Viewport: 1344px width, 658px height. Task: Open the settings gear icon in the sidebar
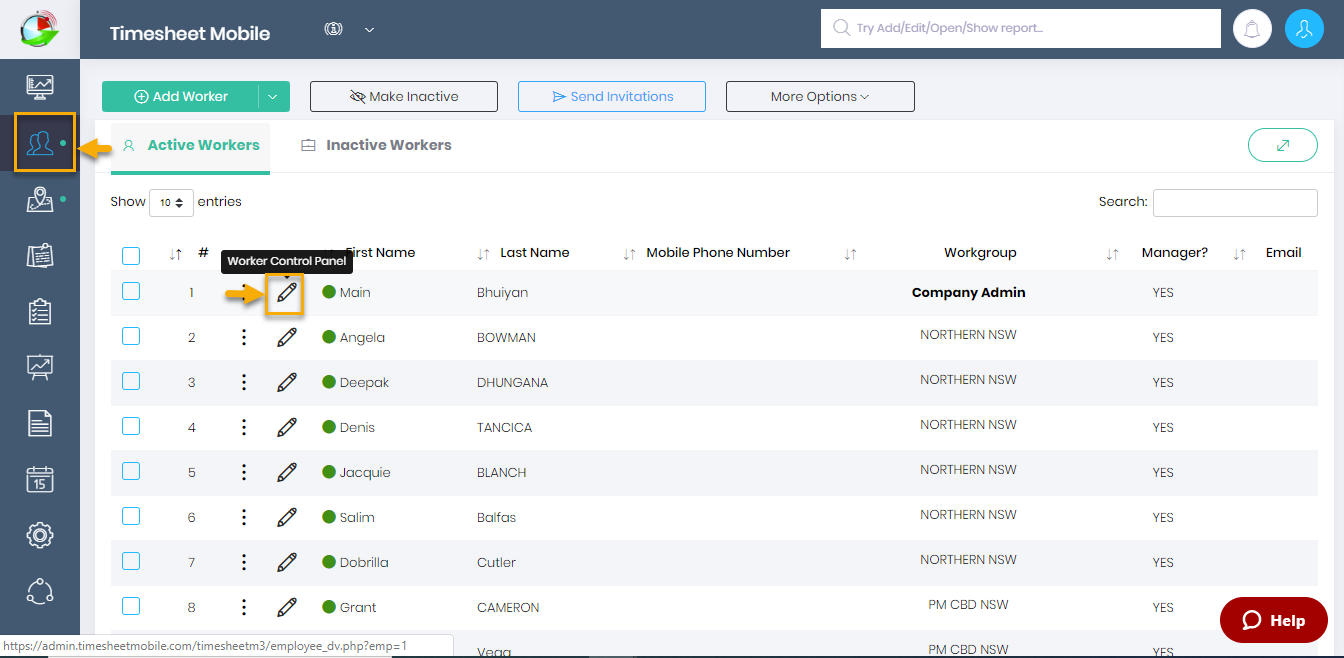(40, 535)
